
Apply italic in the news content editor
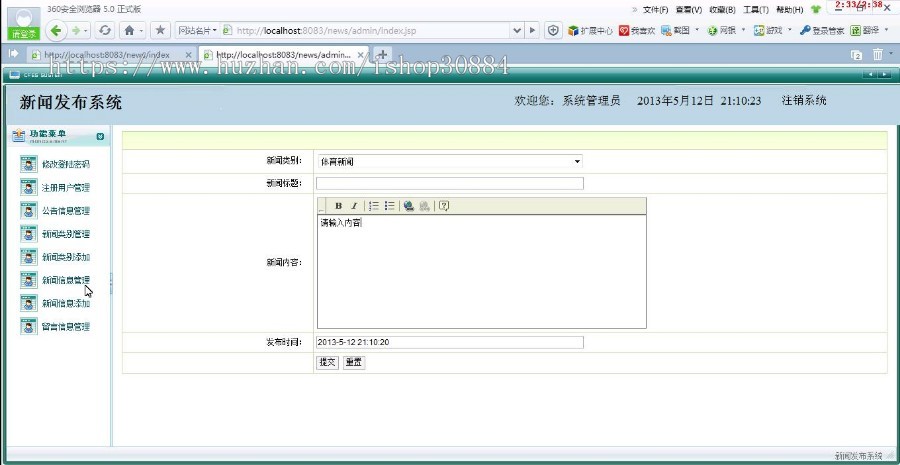pos(354,206)
